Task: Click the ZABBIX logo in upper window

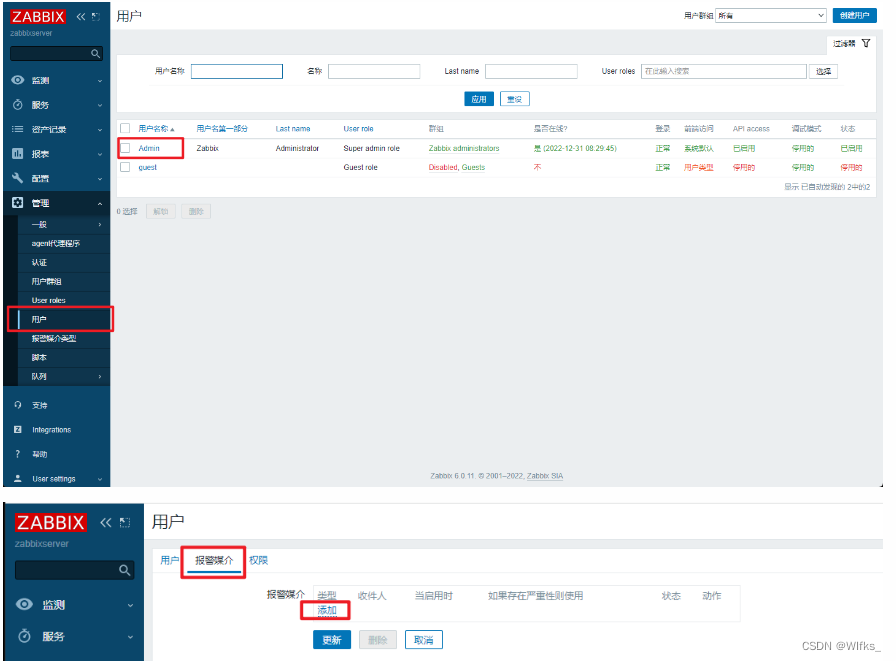Action: point(38,17)
